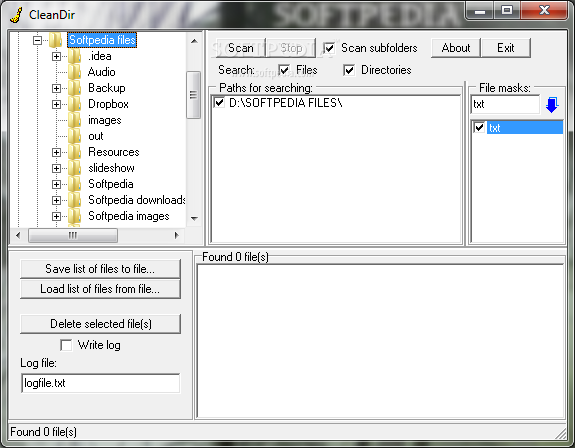This screenshot has width=575, height=448.
Task: Click the Dropbox folder icon
Action: click(x=75, y=104)
